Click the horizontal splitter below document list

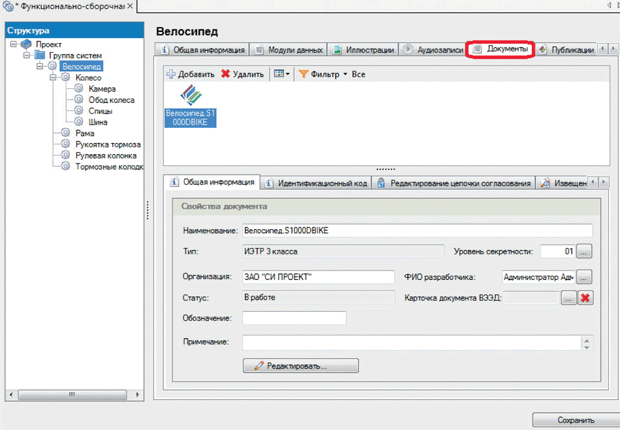point(386,169)
